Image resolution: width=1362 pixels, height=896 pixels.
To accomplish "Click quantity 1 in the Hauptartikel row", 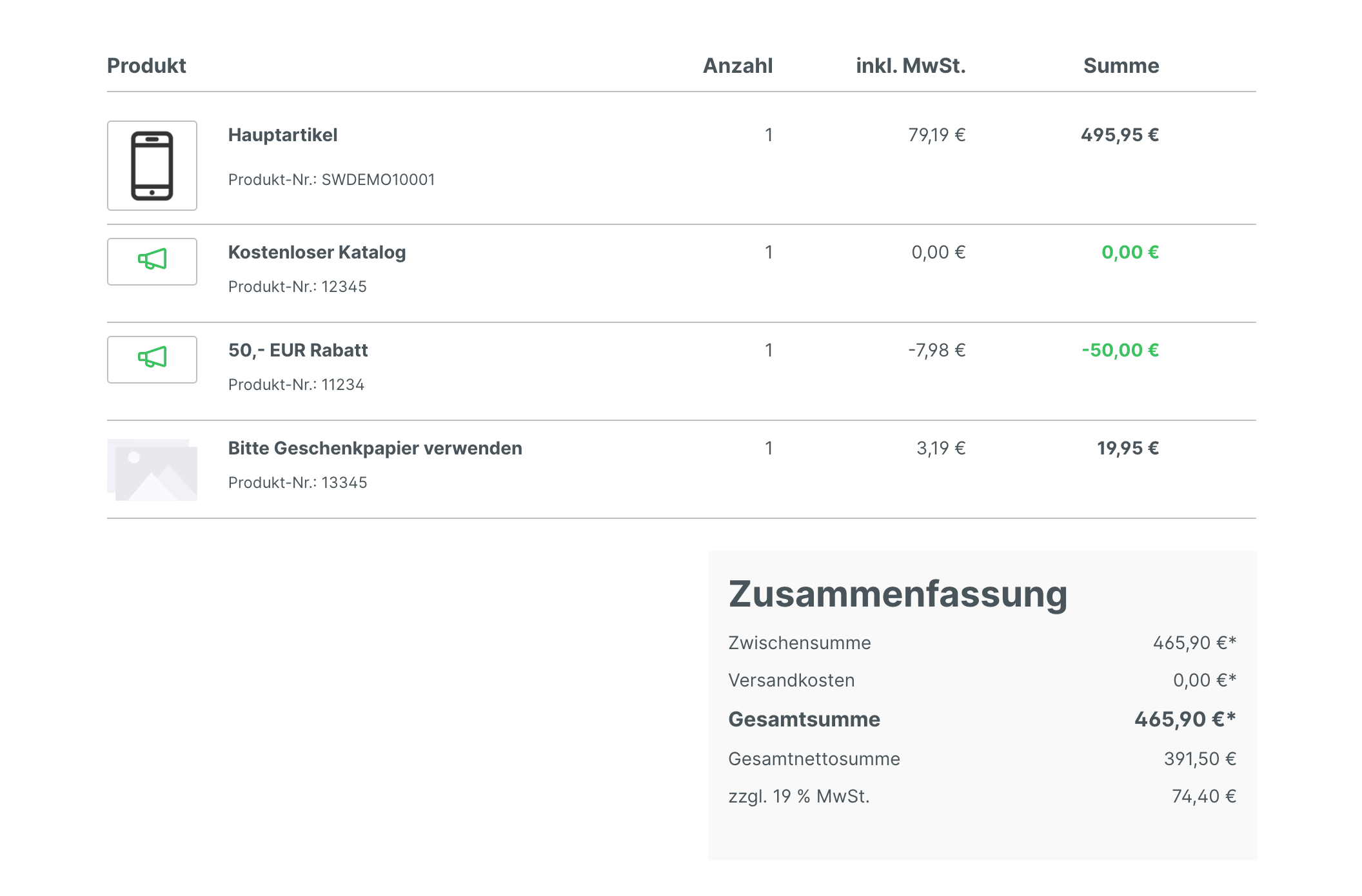I will pos(769,135).
